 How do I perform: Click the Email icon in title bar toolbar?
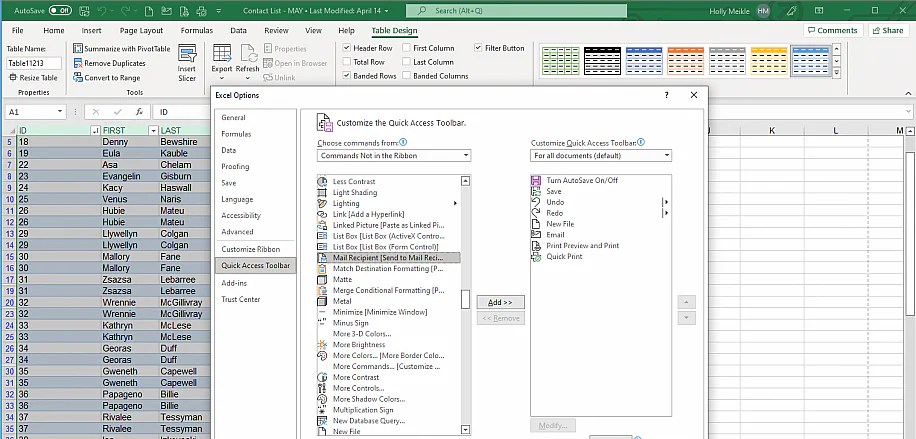click(x=166, y=11)
